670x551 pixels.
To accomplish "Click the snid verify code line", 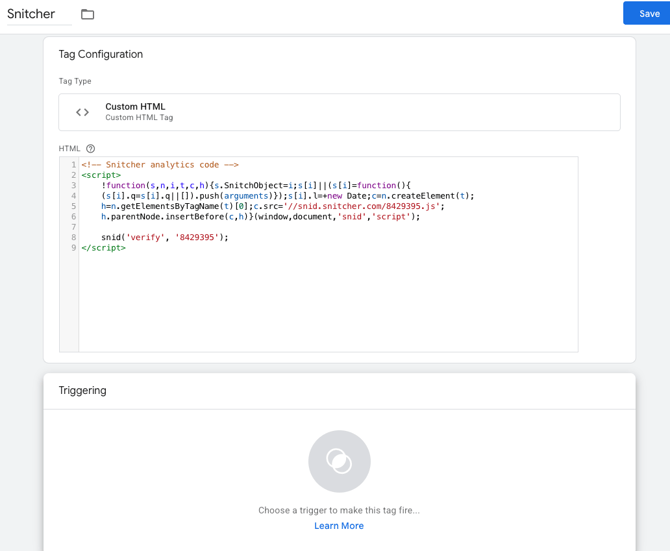I will tap(164, 238).
